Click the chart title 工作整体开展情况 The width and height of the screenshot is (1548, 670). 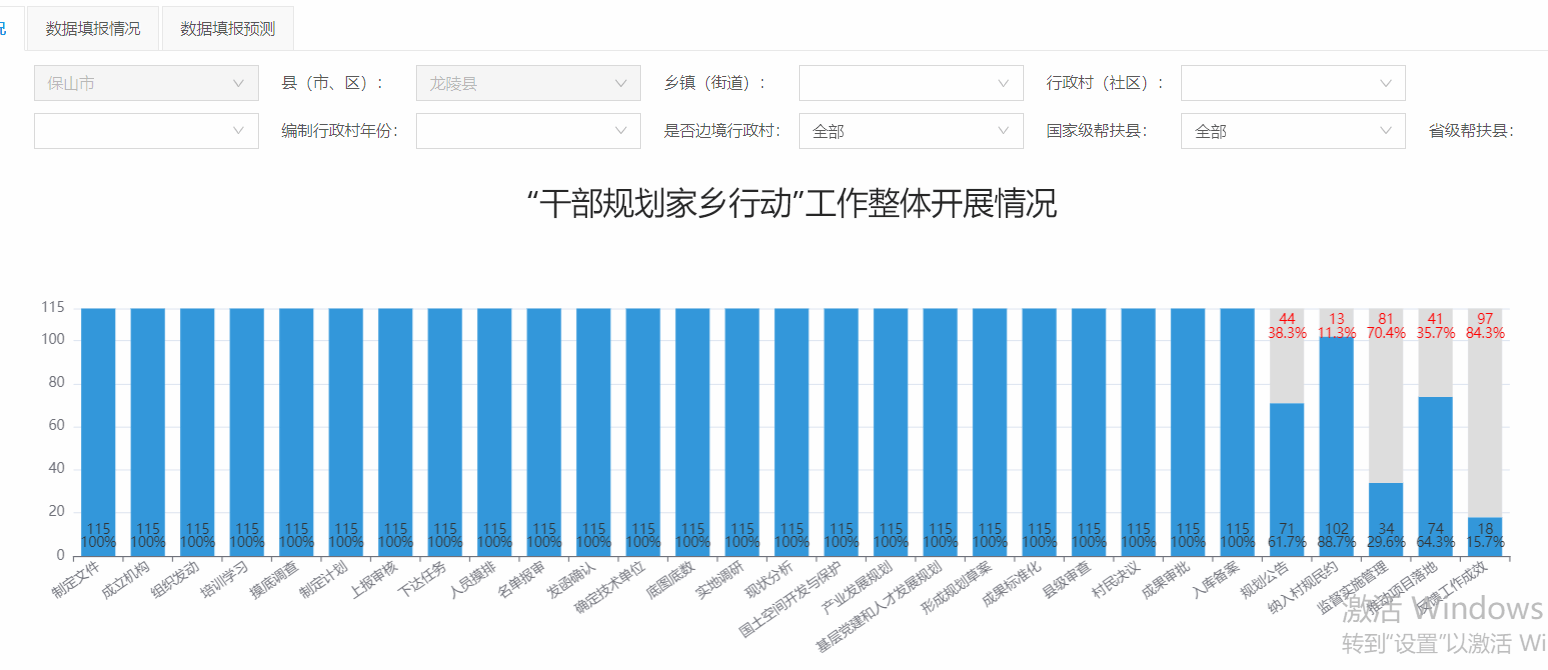(791, 204)
